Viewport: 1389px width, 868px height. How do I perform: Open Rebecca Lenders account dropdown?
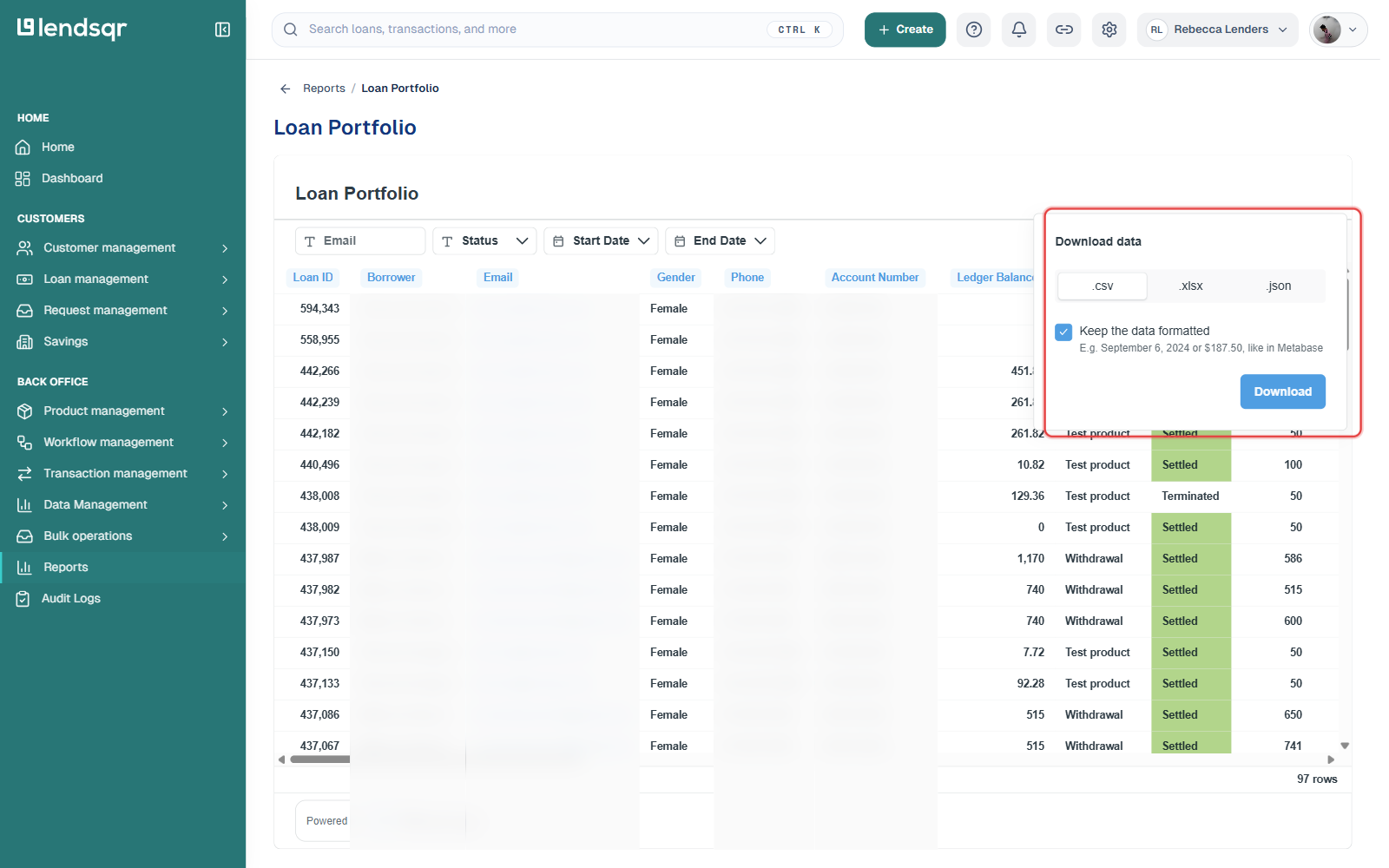click(1218, 30)
